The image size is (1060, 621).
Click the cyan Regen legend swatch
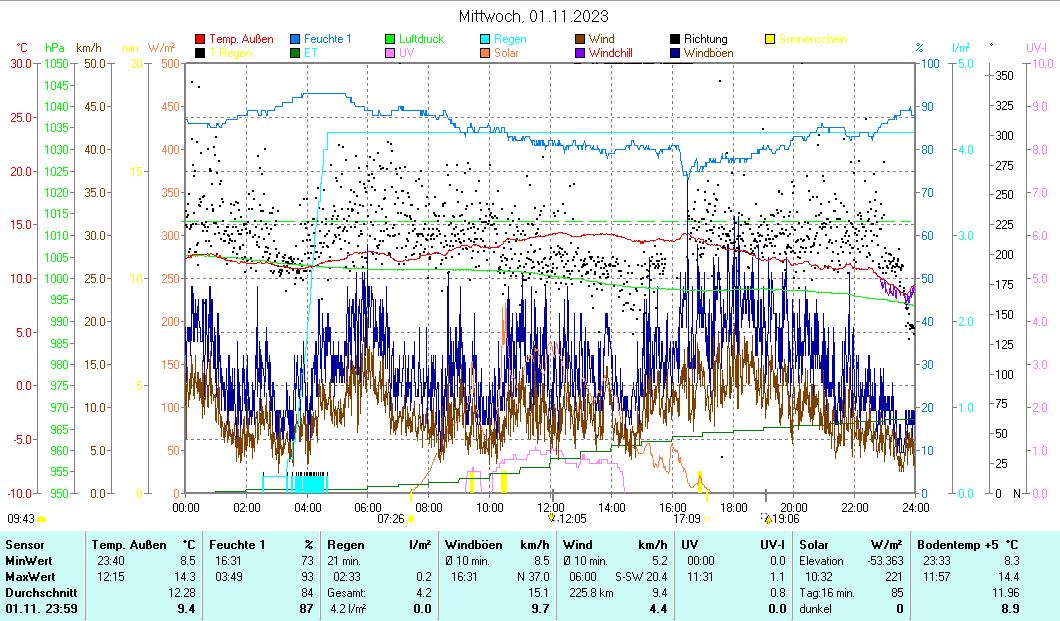tap(485, 39)
